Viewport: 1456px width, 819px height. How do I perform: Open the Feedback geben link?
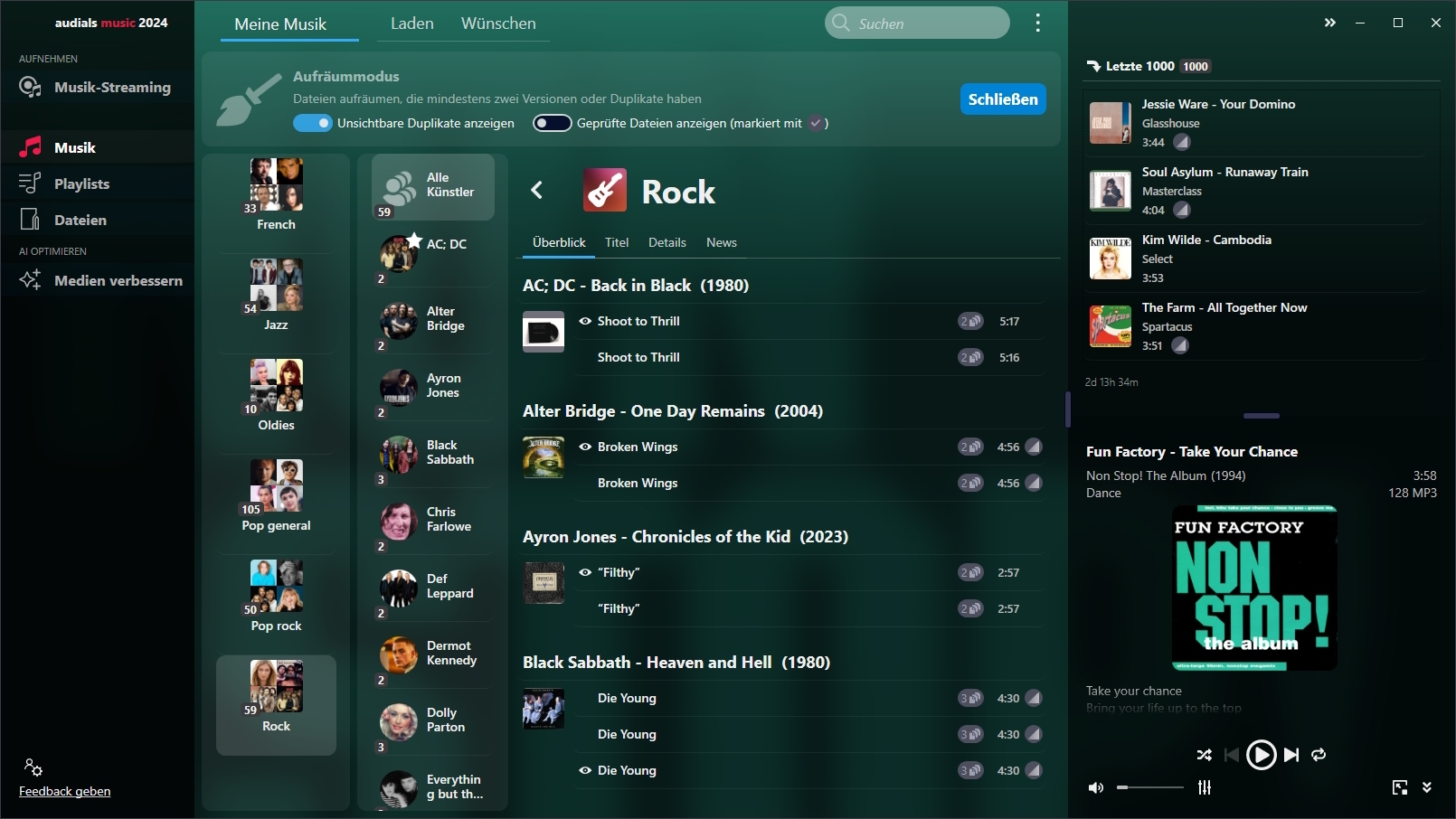(65, 791)
